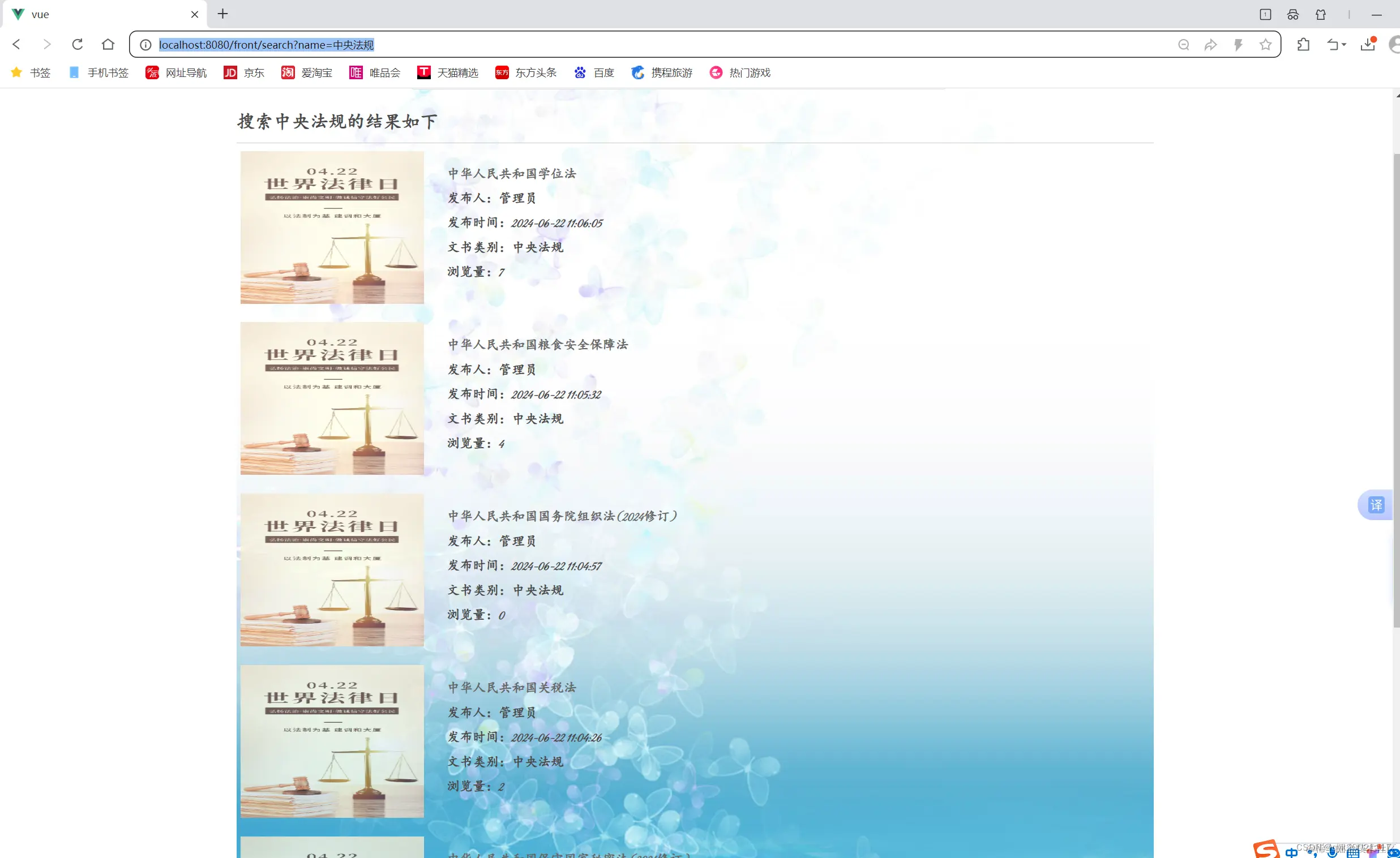The image size is (1400, 858).
Task: Click the Sogou input method S icon
Action: click(1266, 849)
